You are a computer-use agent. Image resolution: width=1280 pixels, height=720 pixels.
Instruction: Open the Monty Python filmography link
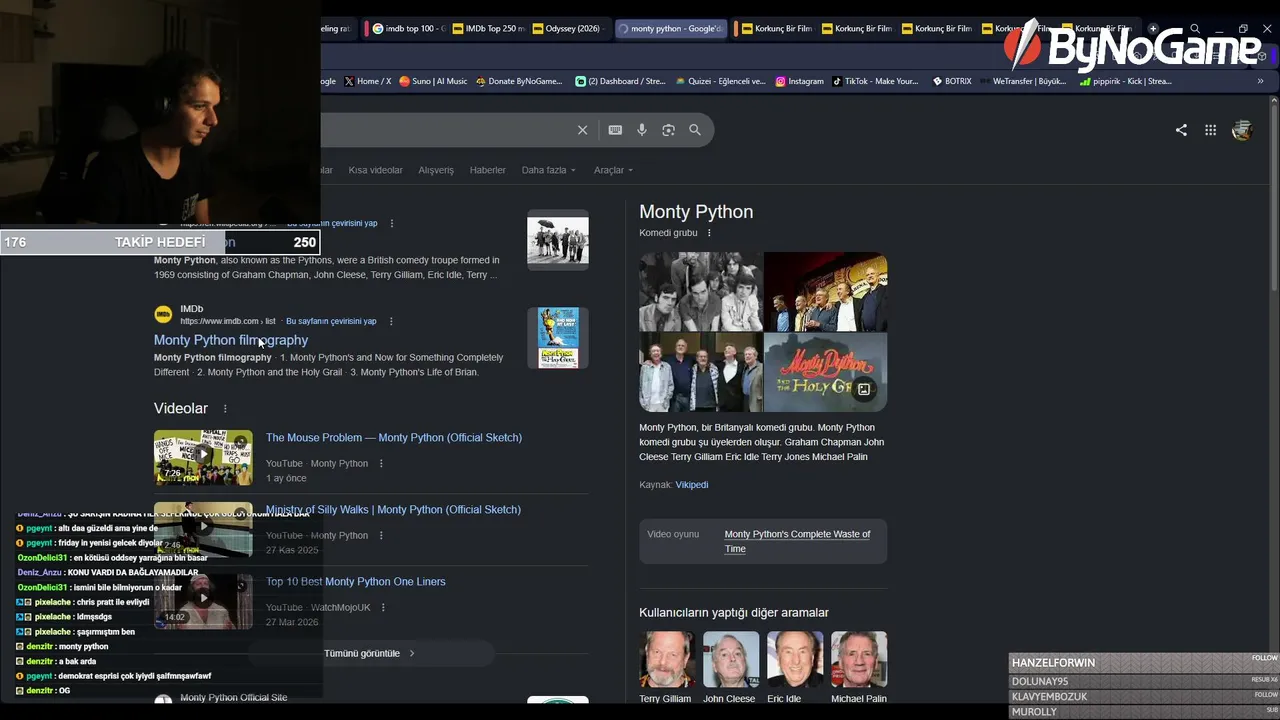[x=231, y=340]
